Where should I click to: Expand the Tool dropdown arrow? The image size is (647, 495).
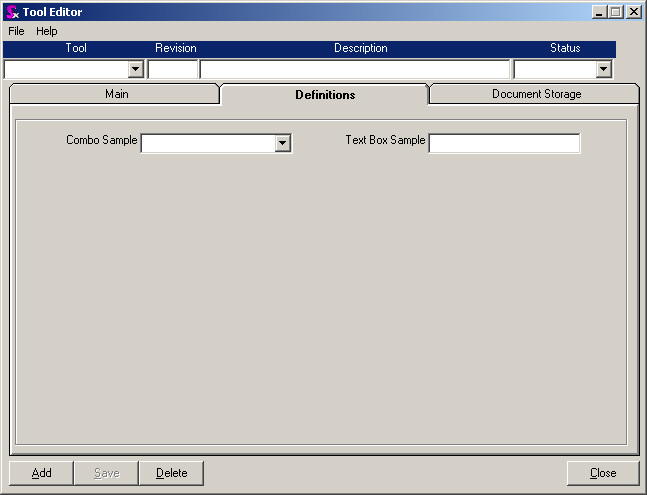(136, 69)
